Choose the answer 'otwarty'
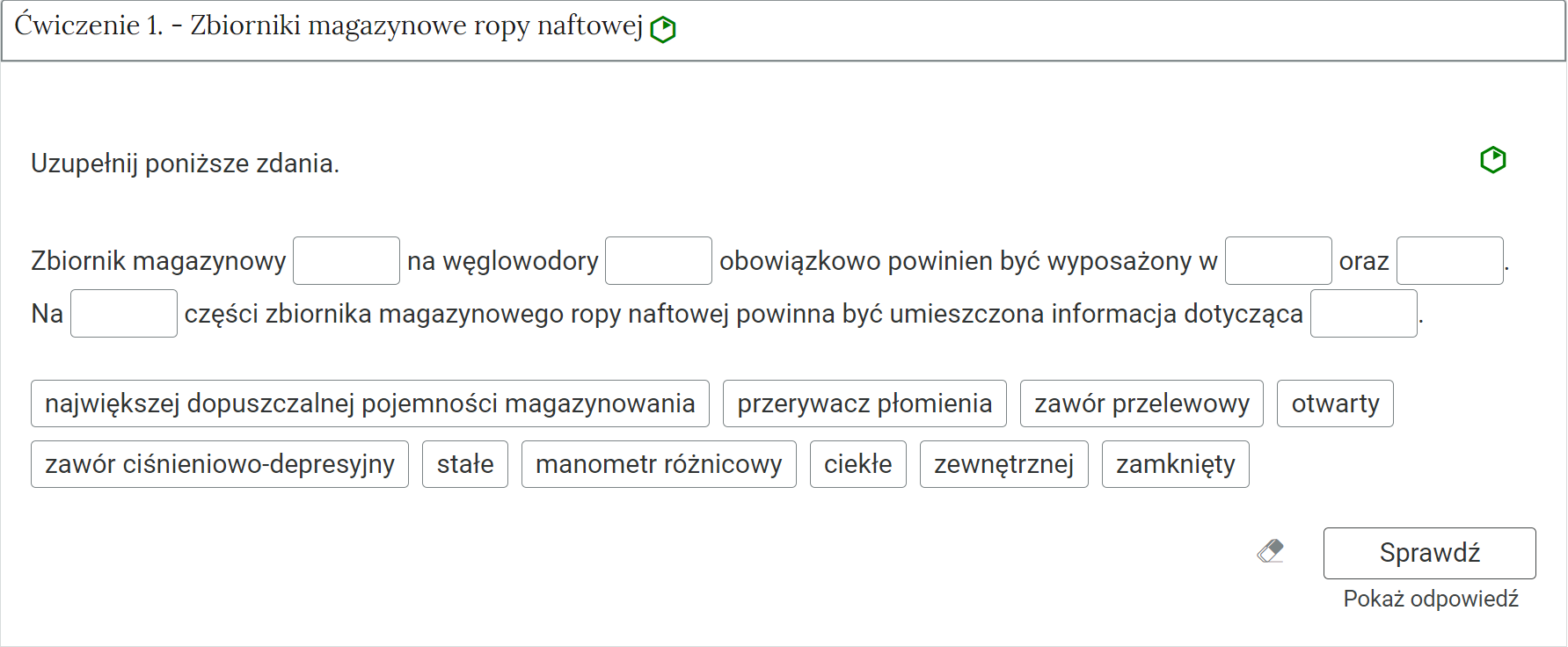Viewport: 1568px width, 647px height. tap(1335, 403)
